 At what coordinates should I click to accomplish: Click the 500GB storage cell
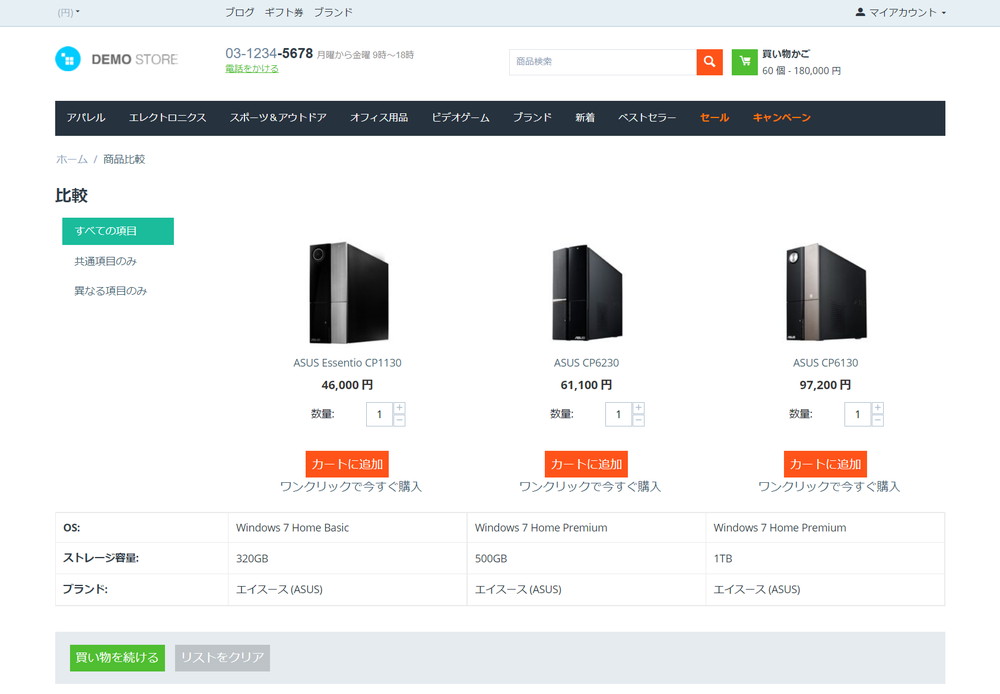(x=586, y=558)
